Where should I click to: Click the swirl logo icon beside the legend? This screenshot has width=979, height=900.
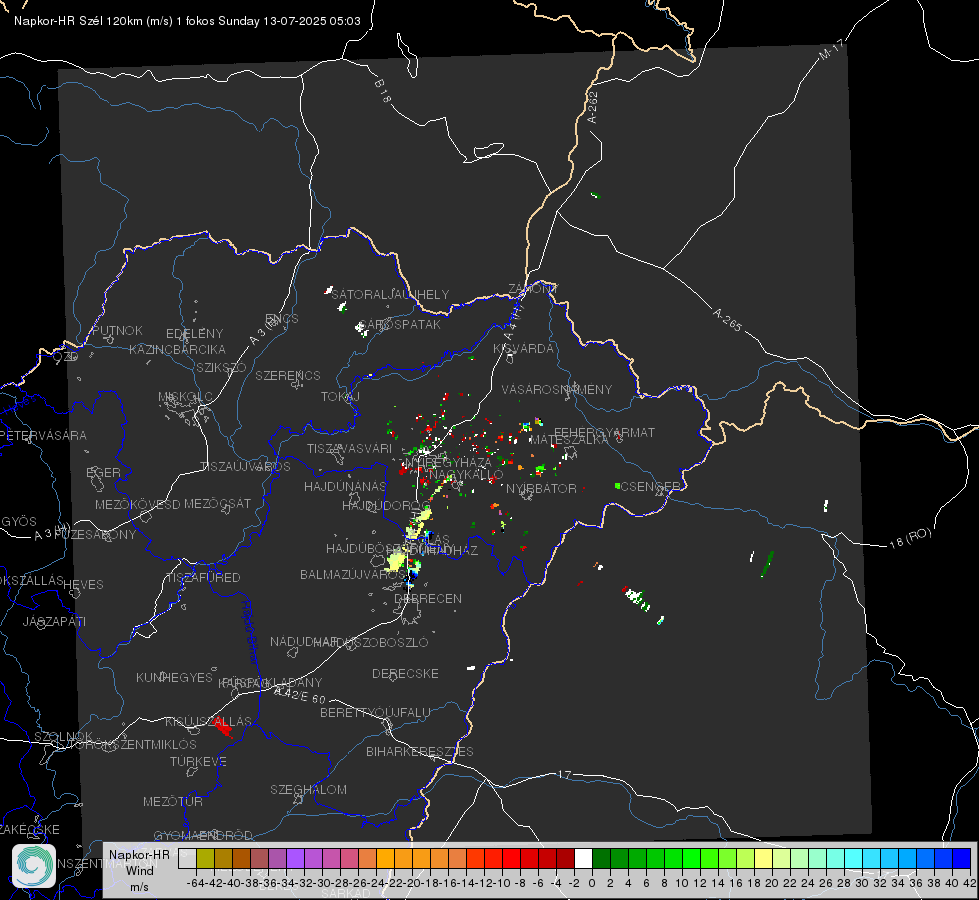[34, 866]
